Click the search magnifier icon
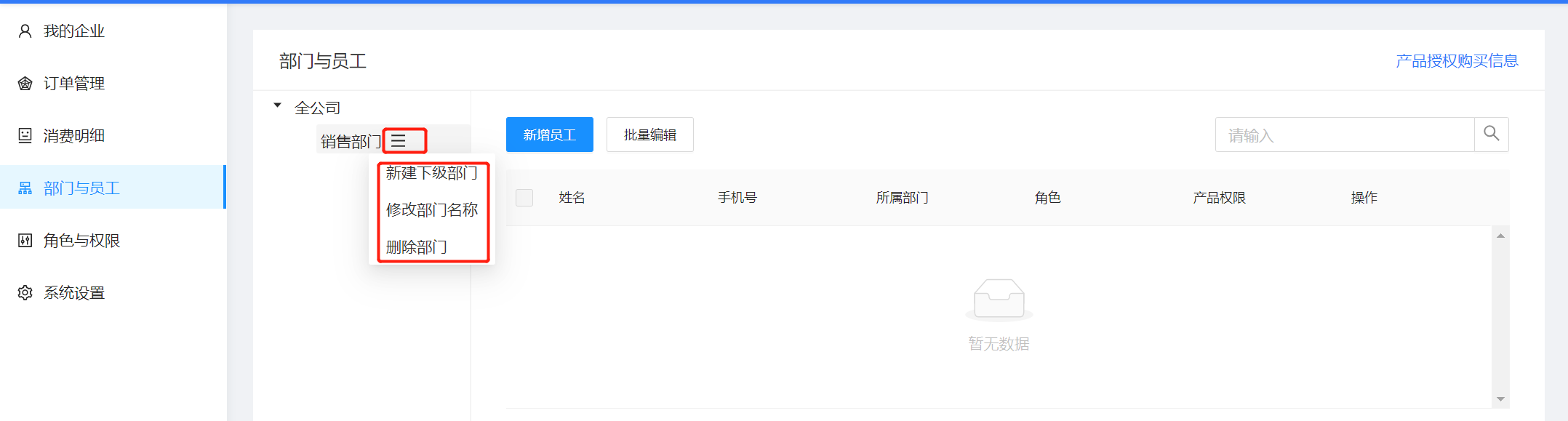This screenshot has width=1568, height=421. click(x=1491, y=135)
